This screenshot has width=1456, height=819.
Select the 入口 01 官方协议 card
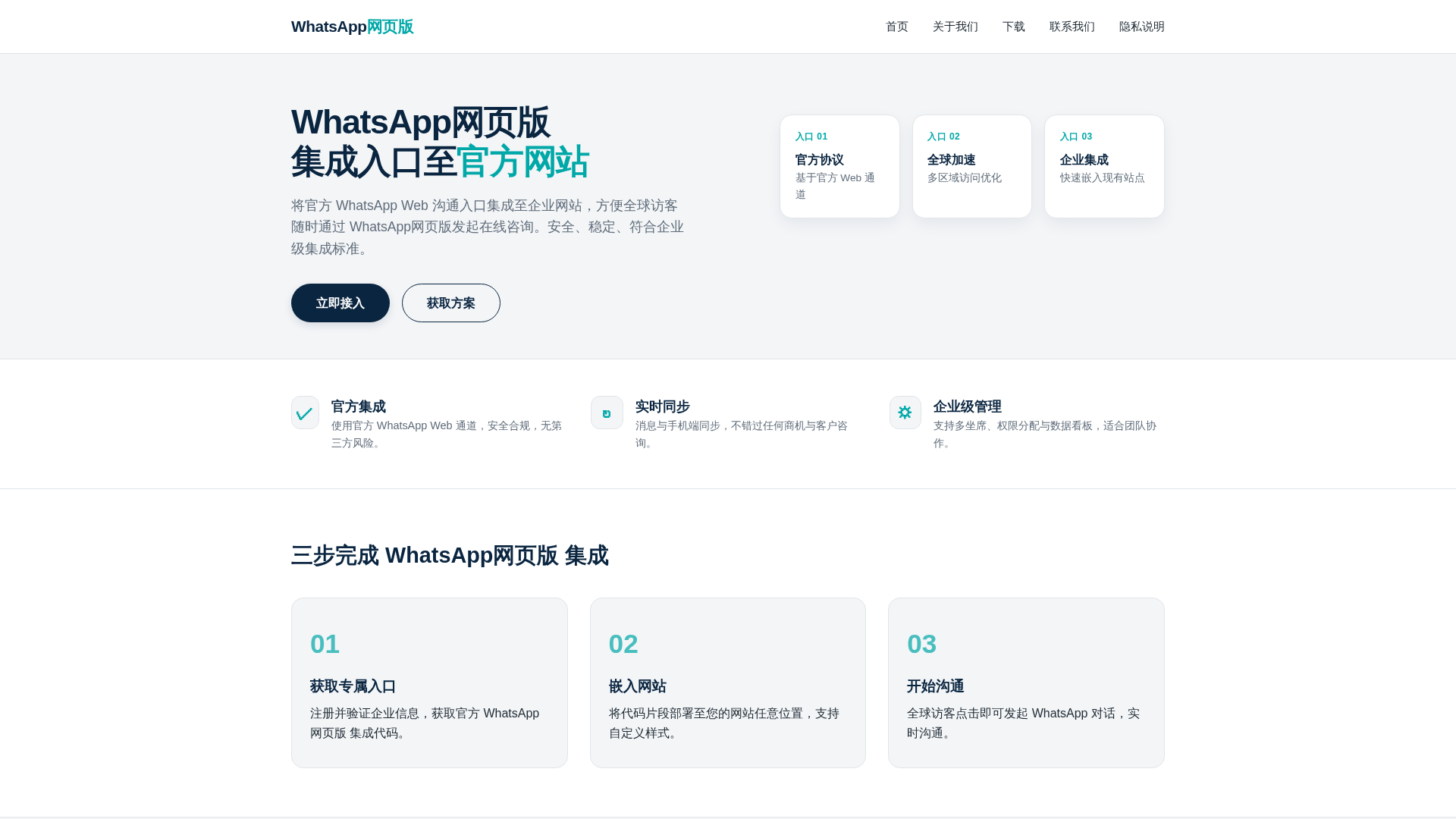click(x=839, y=166)
